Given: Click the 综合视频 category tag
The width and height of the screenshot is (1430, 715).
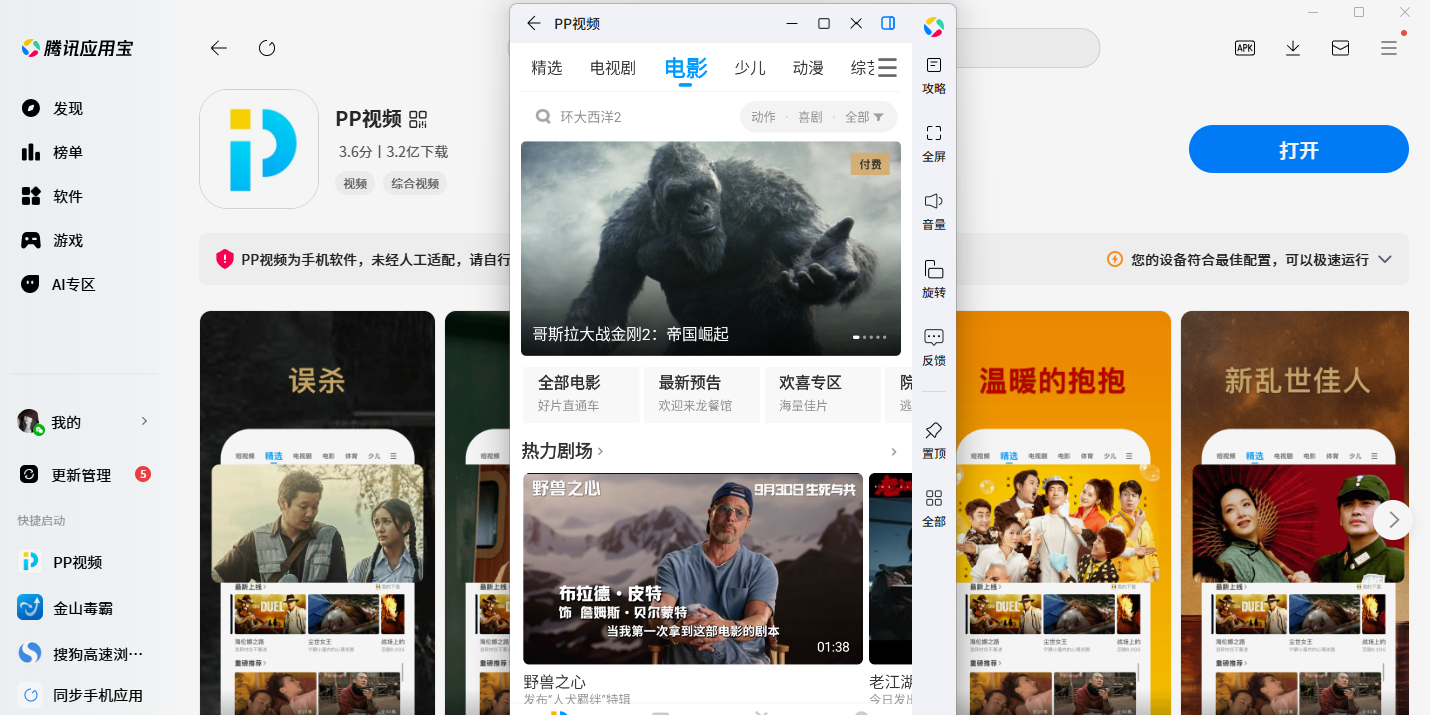Looking at the screenshot, I should (x=415, y=183).
